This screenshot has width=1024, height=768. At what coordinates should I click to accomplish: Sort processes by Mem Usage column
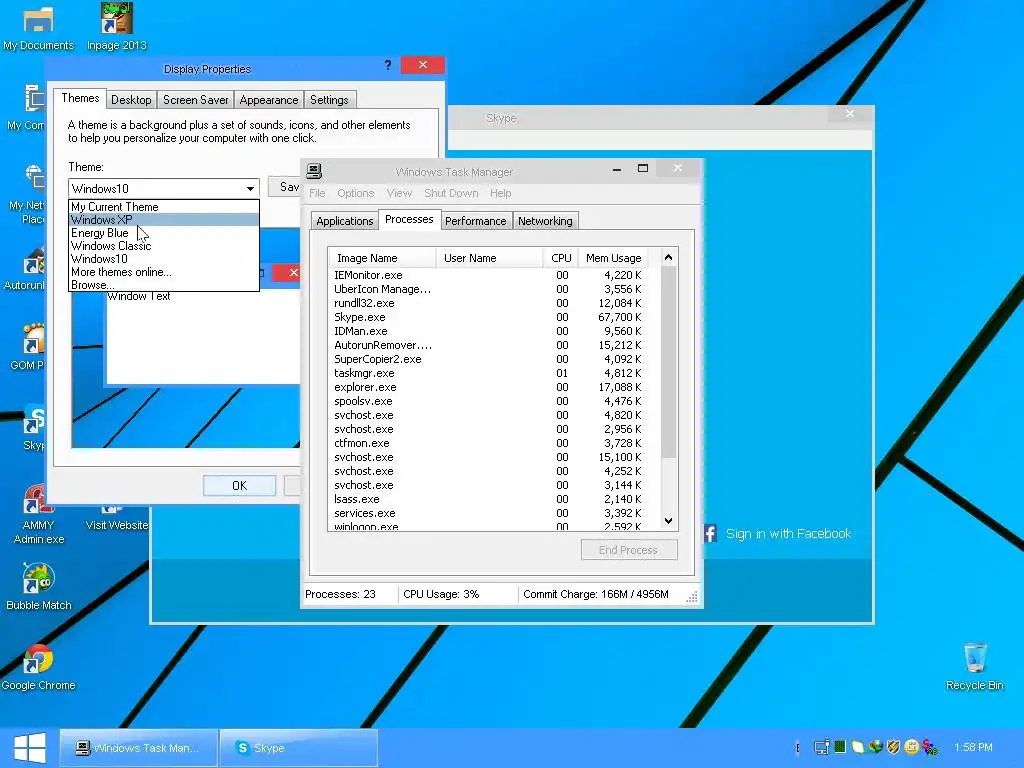(614, 258)
